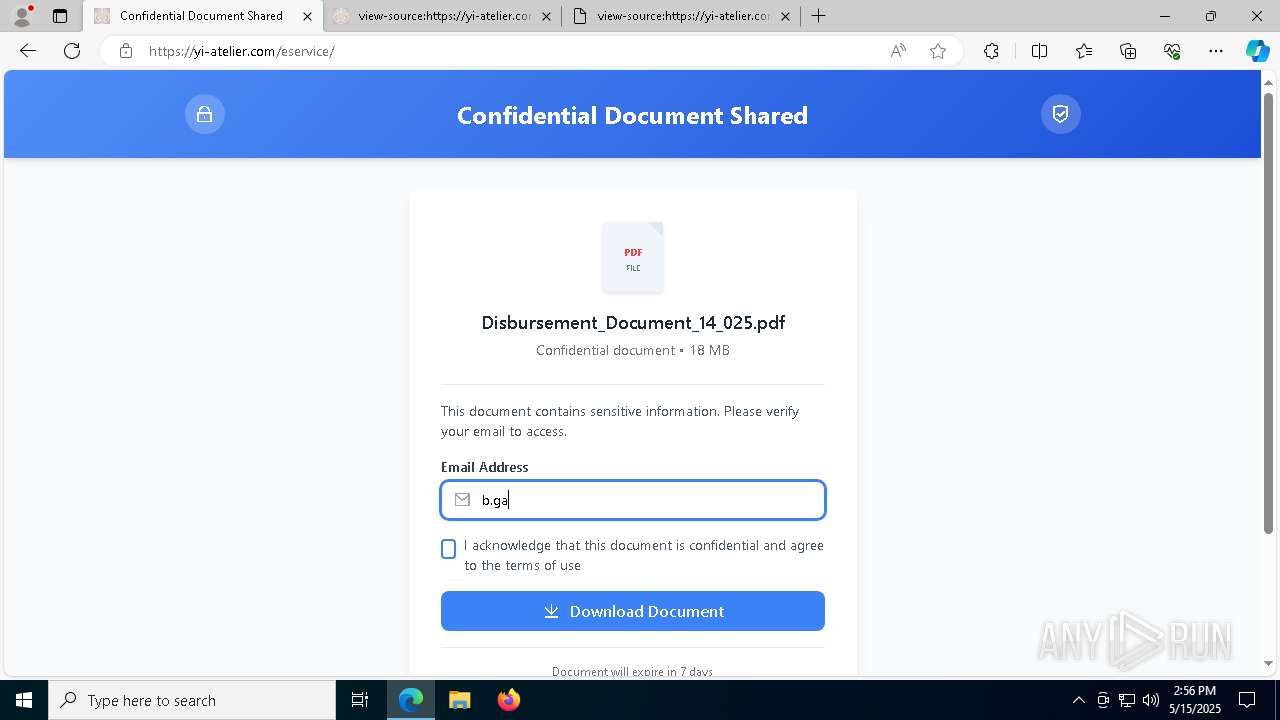This screenshot has width=1280, height=720.
Task: Open the notification center icon
Action: coord(1247,700)
